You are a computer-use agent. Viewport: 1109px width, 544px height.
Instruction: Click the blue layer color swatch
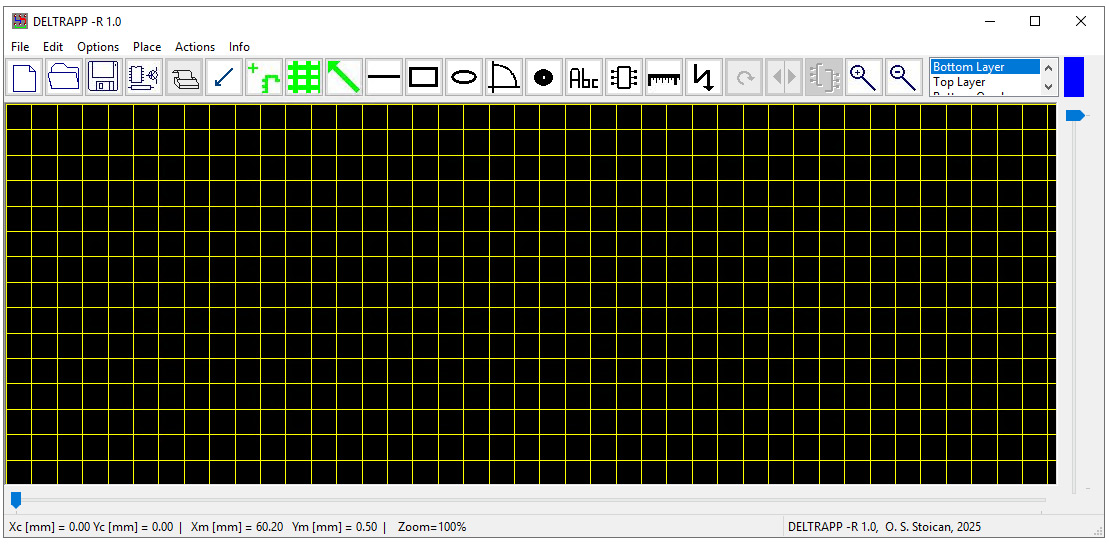1074,77
